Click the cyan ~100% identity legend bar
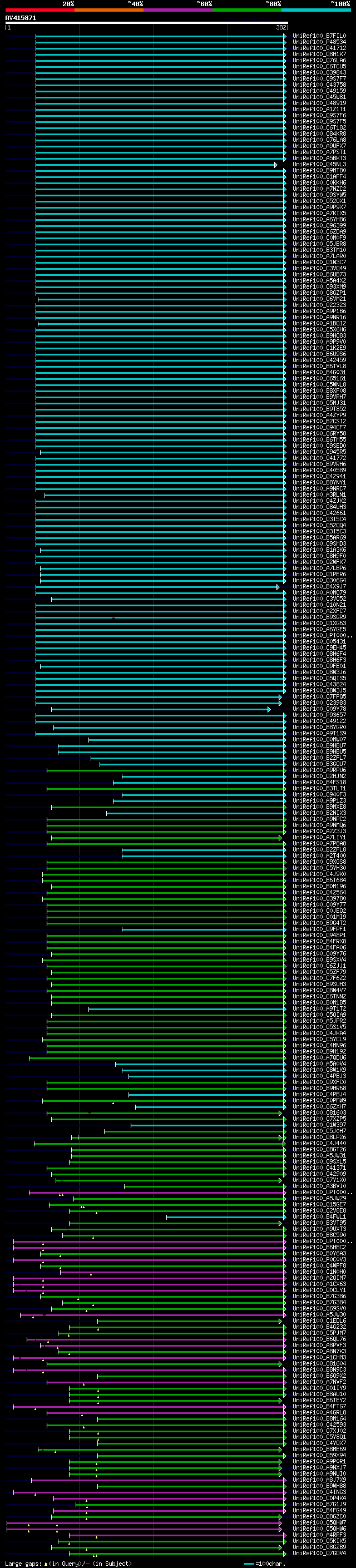The image size is (356, 1568). (x=316, y=11)
